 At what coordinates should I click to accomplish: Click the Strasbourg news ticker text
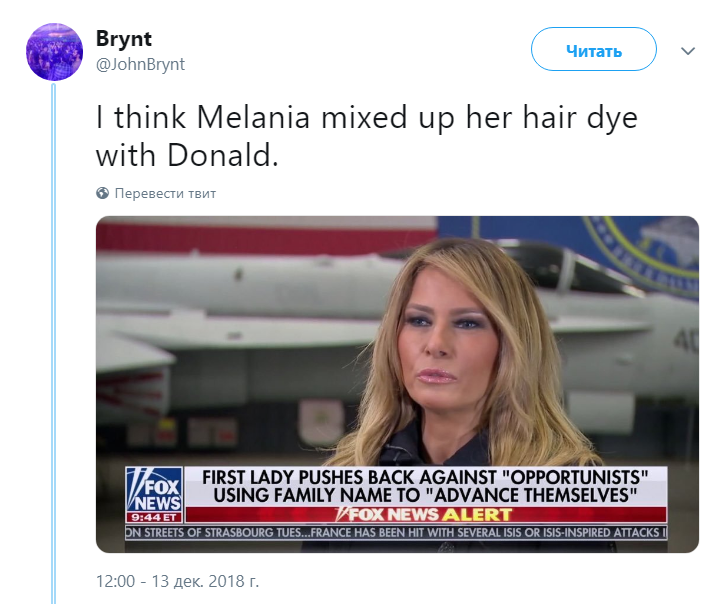(396, 532)
